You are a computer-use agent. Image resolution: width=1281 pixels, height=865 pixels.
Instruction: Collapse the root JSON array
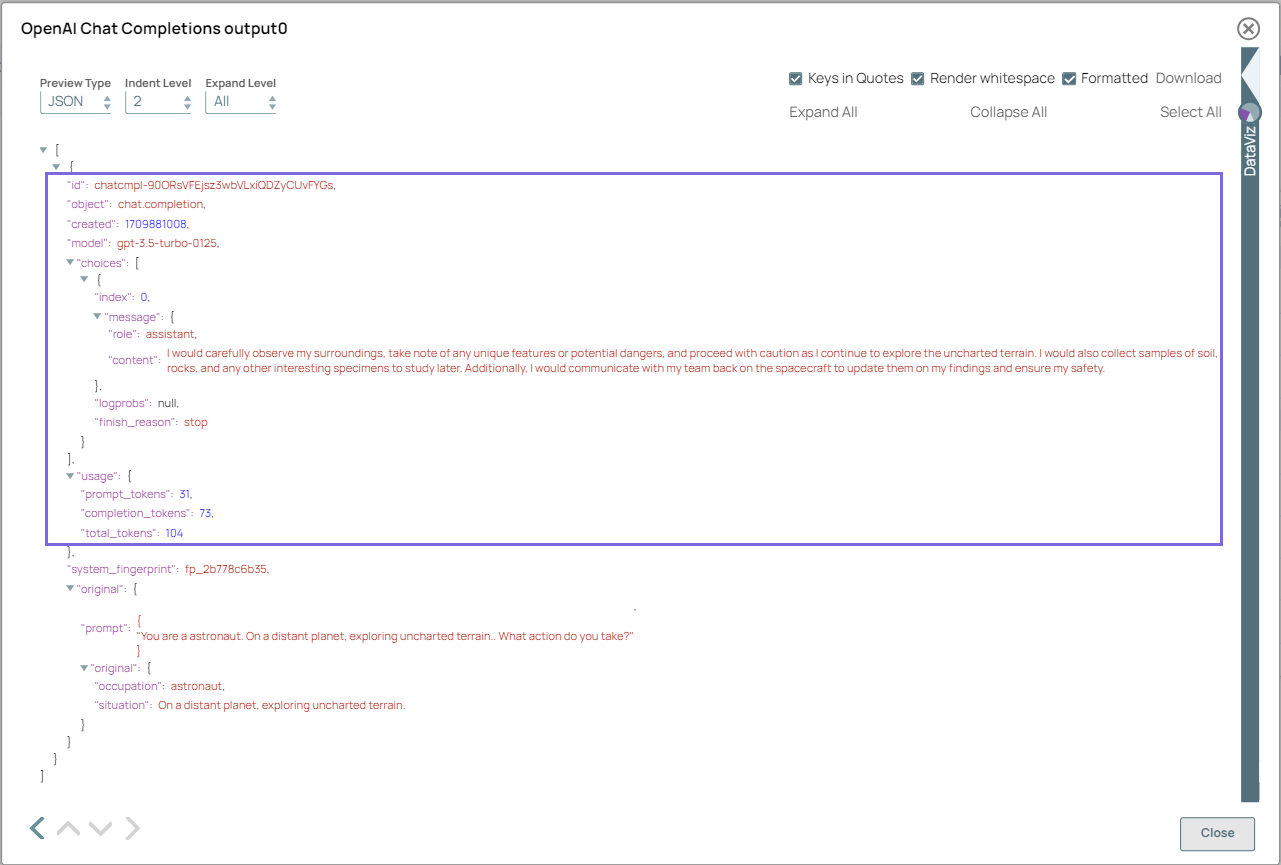43,148
